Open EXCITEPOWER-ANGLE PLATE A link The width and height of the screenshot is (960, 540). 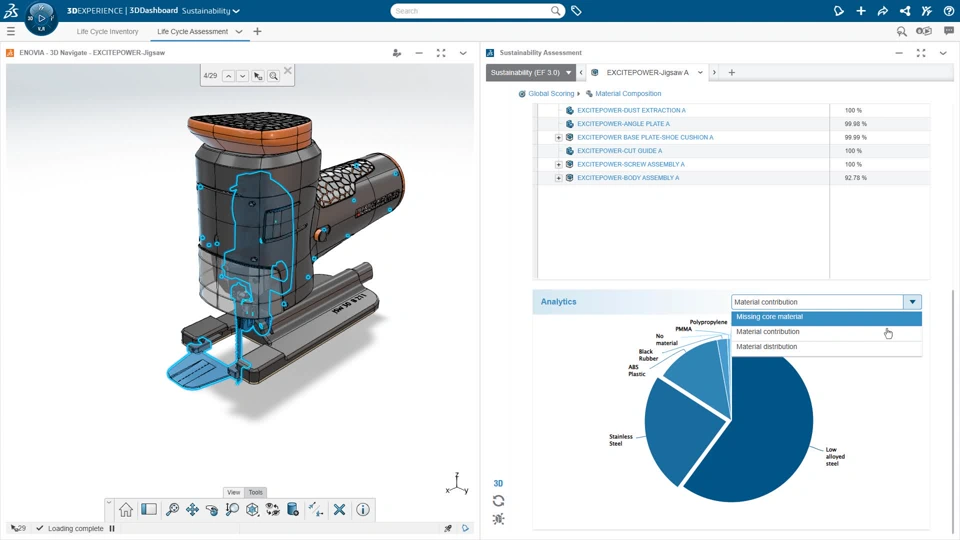[x=623, y=124]
